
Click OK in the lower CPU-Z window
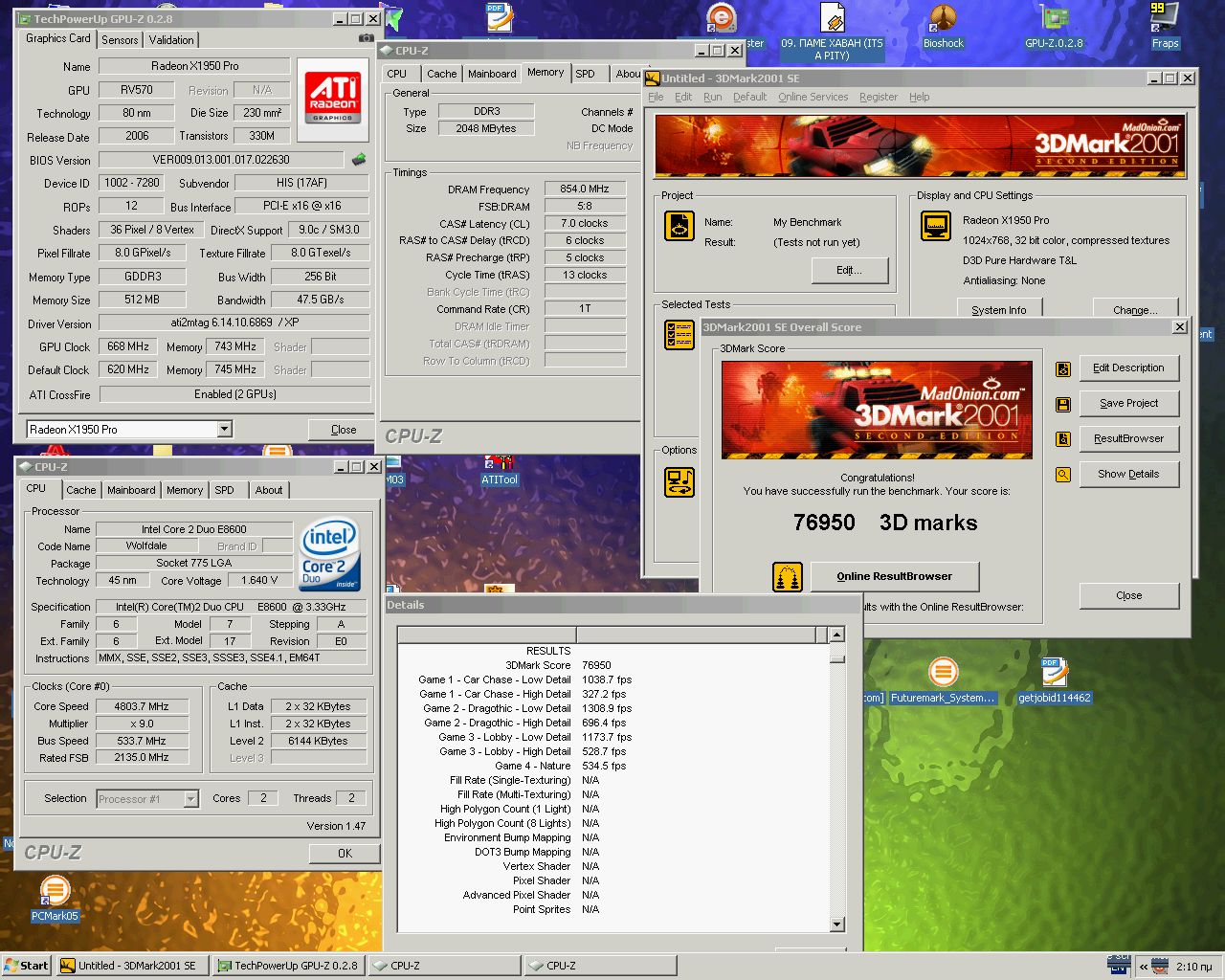pyautogui.click(x=345, y=854)
